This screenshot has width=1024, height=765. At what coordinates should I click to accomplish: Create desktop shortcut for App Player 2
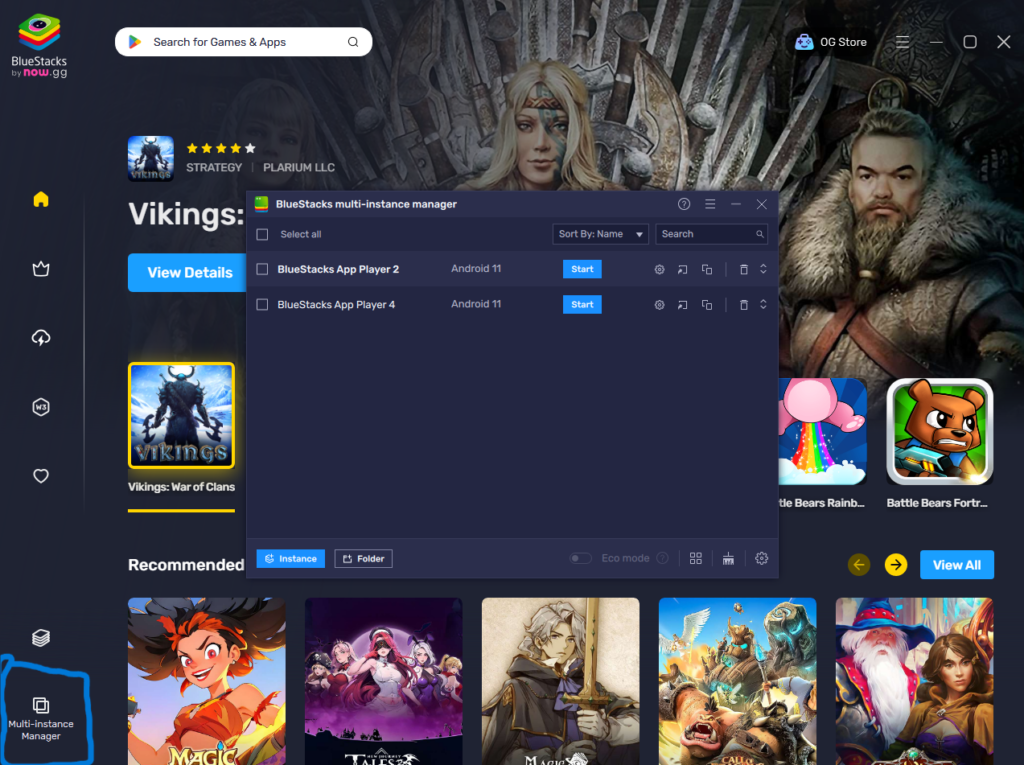(x=682, y=269)
